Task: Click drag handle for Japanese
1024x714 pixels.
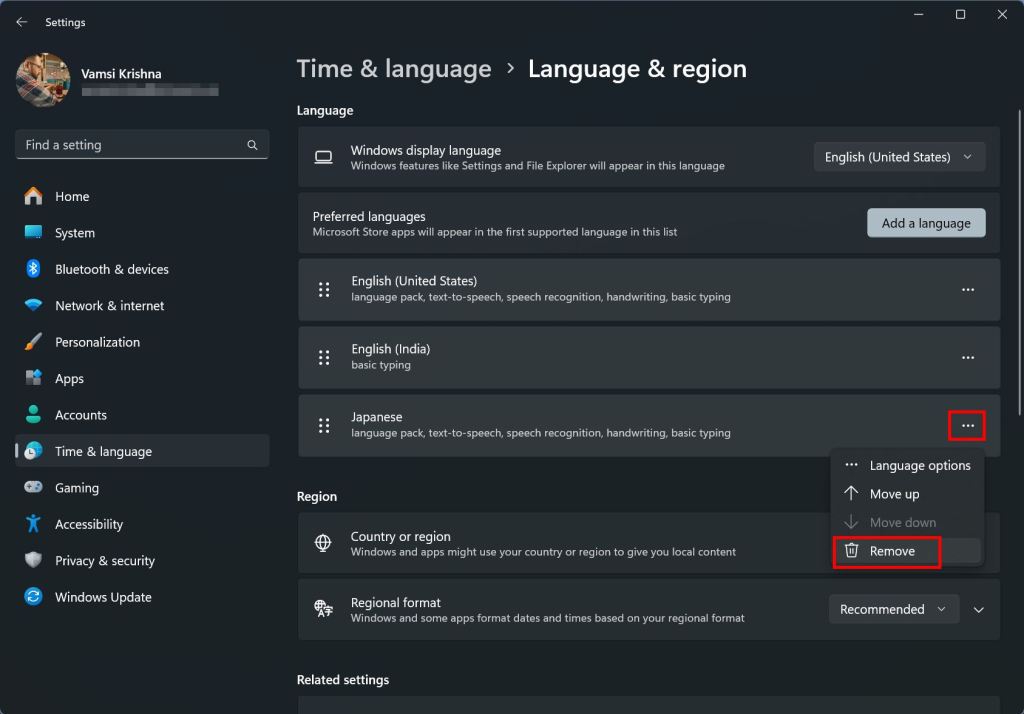Action: [x=324, y=425]
